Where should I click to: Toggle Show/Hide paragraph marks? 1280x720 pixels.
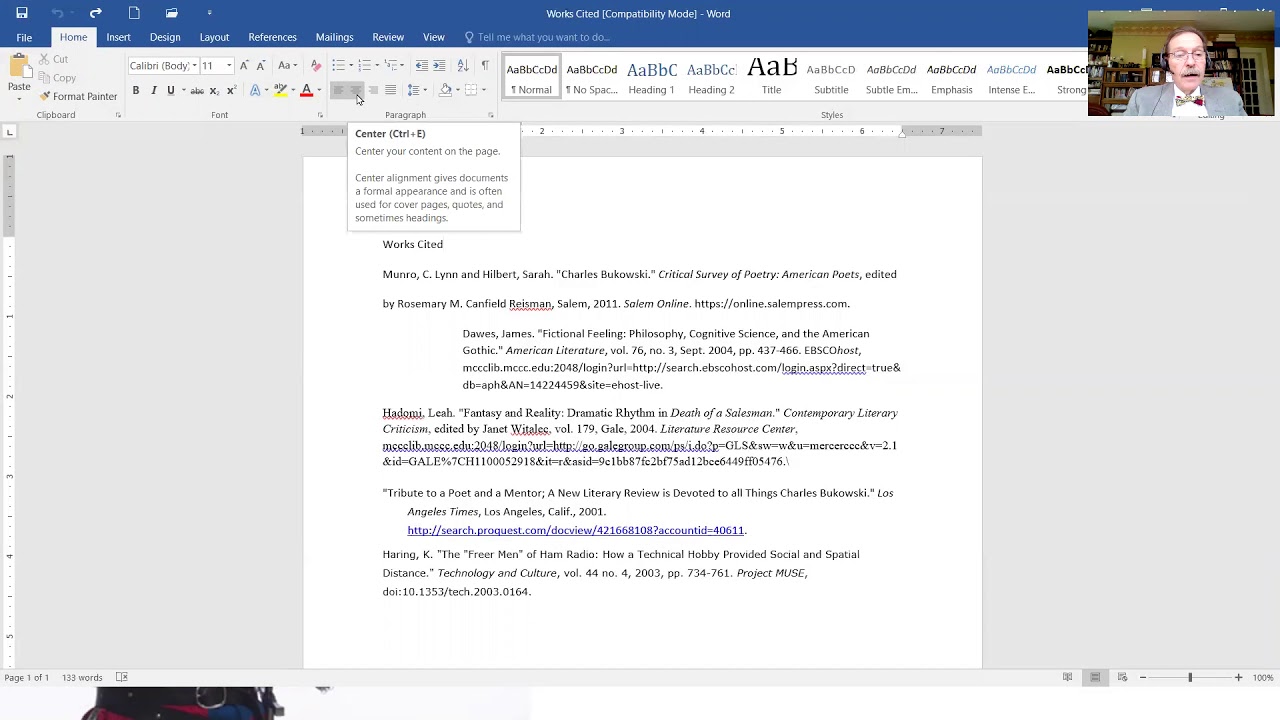(485, 65)
